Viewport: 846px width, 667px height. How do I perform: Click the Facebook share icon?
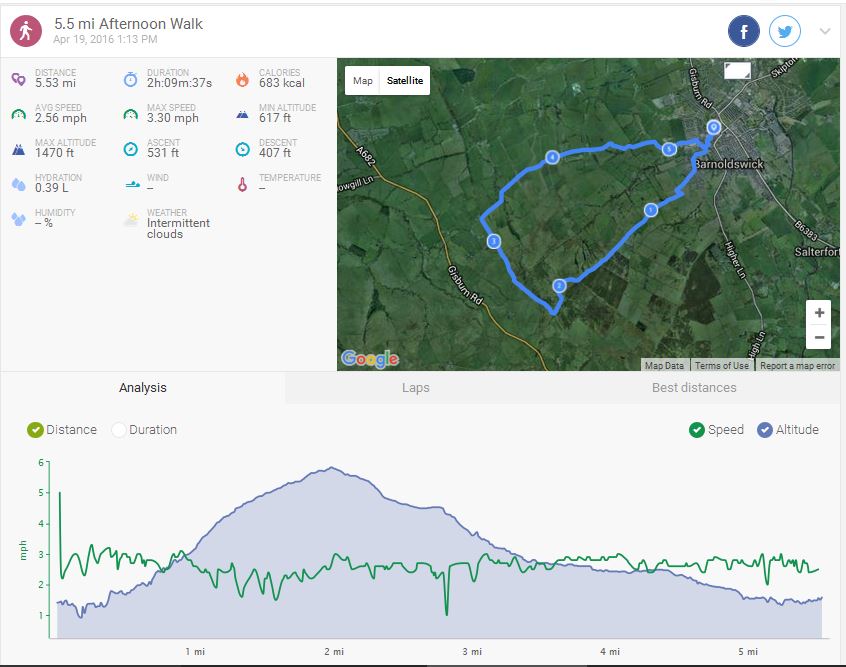coord(743,32)
